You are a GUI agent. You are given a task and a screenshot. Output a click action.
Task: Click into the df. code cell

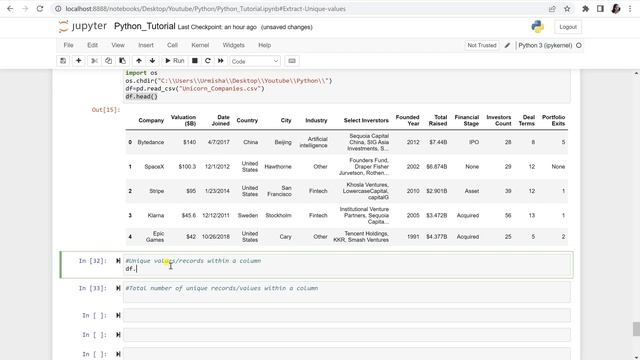(x=347, y=265)
